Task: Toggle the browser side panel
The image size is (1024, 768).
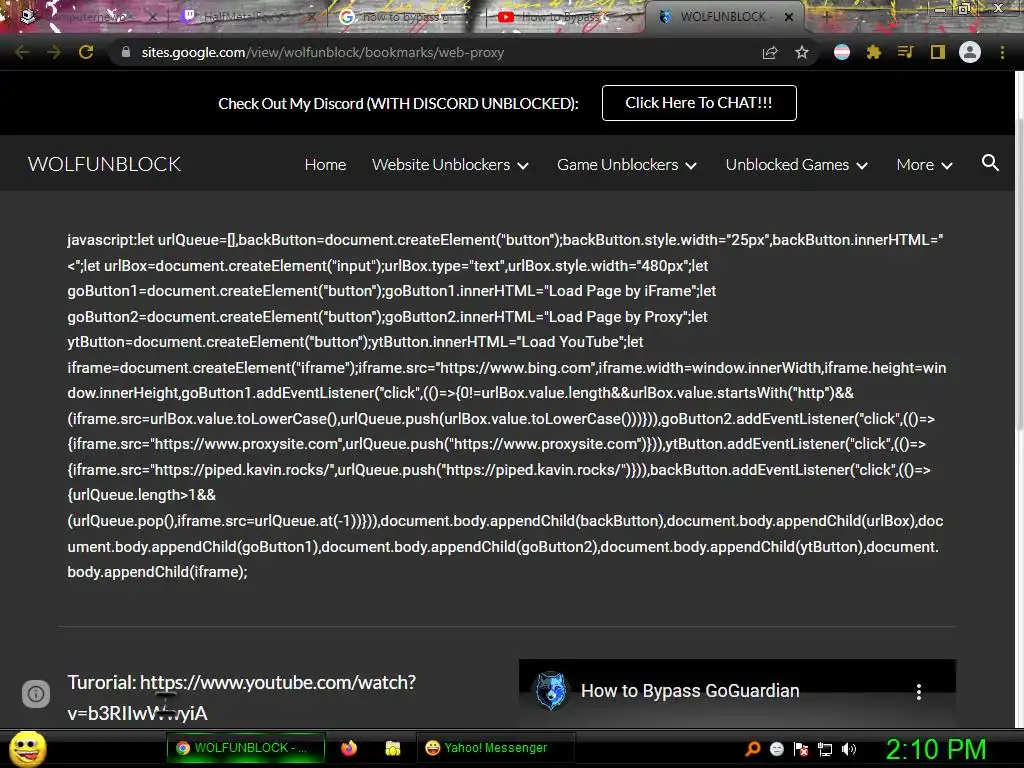Action: coord(938,52)
